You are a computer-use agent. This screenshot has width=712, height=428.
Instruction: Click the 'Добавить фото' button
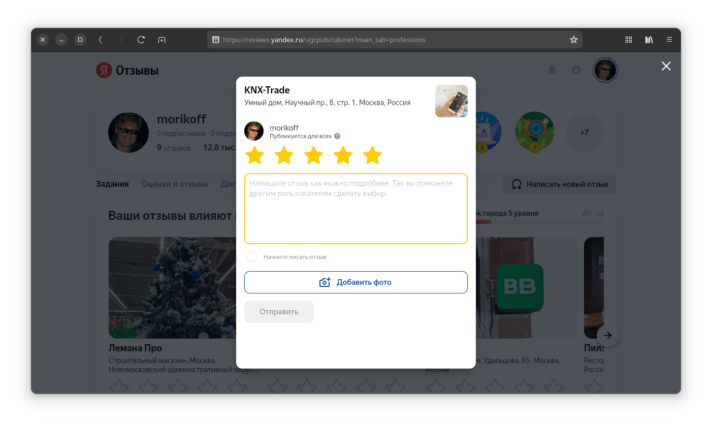356,282
